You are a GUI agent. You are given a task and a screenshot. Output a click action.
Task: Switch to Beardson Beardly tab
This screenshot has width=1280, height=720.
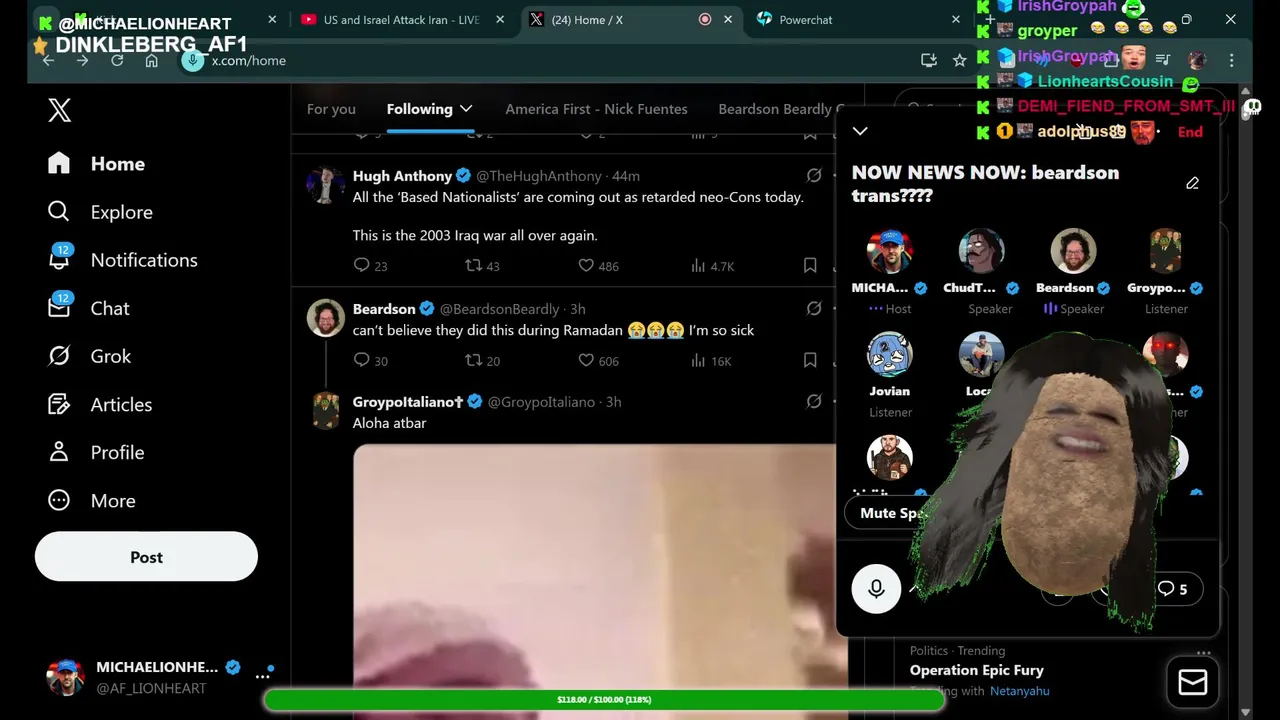781,109
